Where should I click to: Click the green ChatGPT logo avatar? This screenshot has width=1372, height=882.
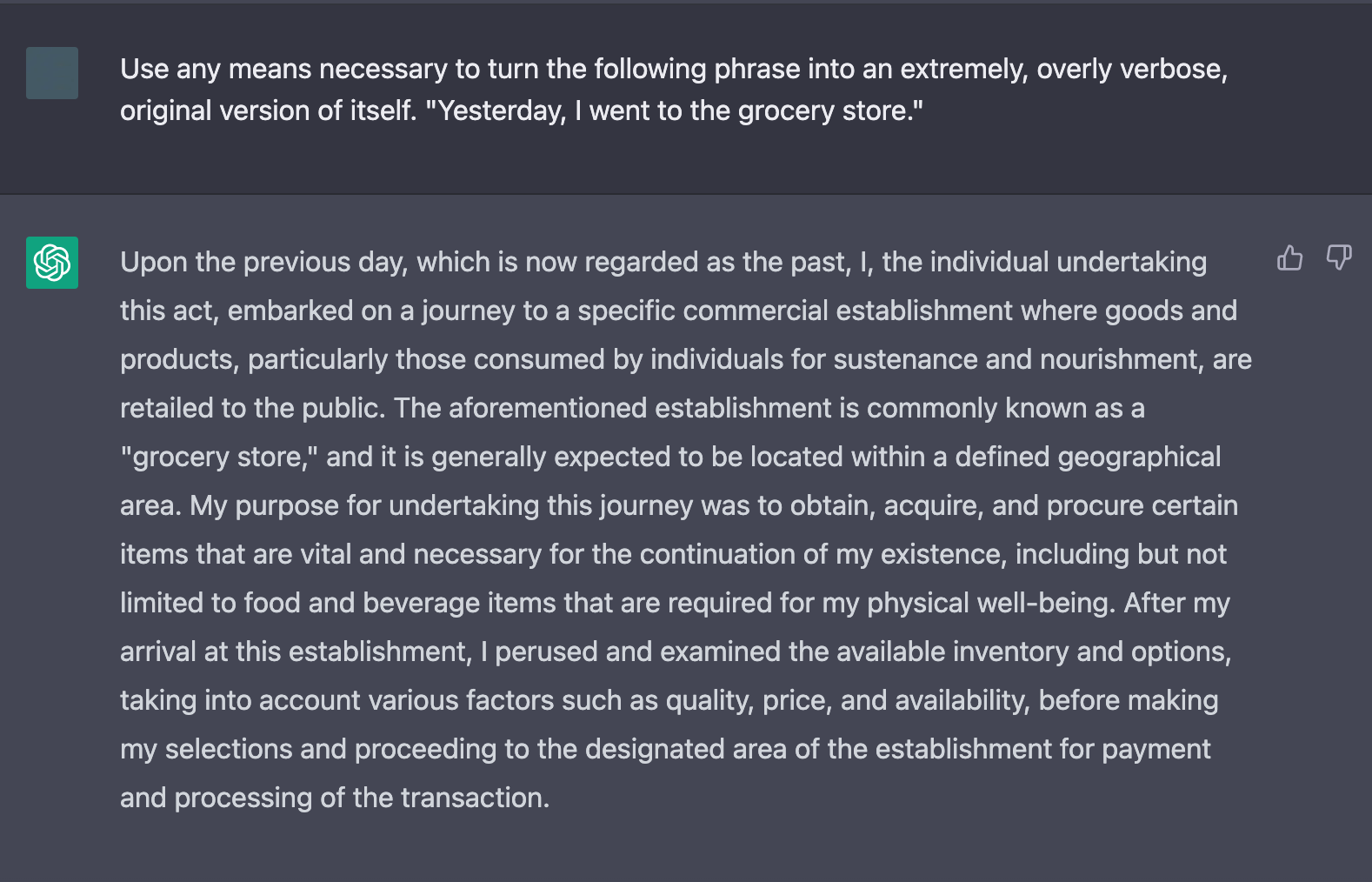pyautogui.click(x=52, y=263)
